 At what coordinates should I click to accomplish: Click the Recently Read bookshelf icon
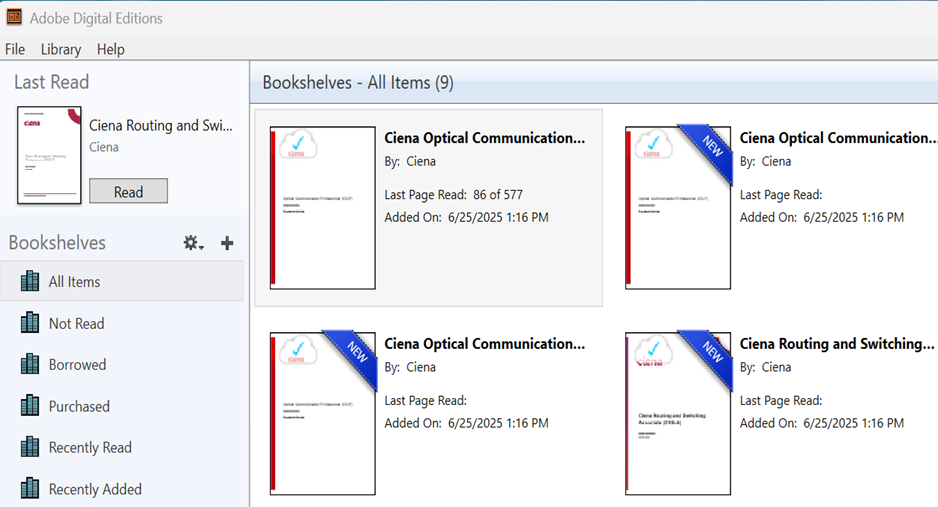click(x=30, y=447)
